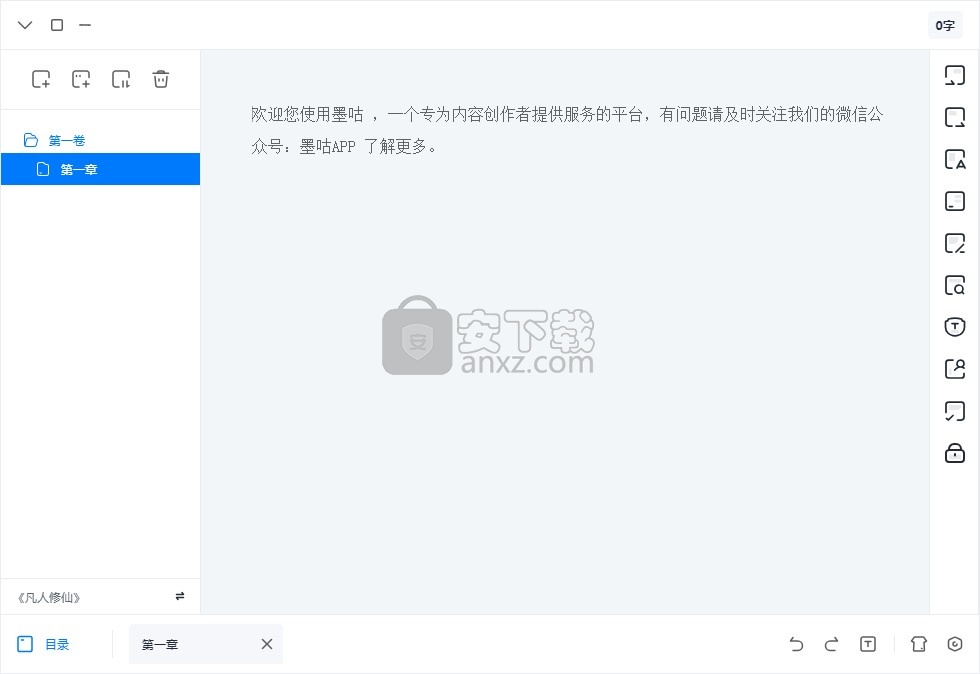Click the chapter sort order icon
980x674 pixels.
pyautogui.click(x=121, y=79)
